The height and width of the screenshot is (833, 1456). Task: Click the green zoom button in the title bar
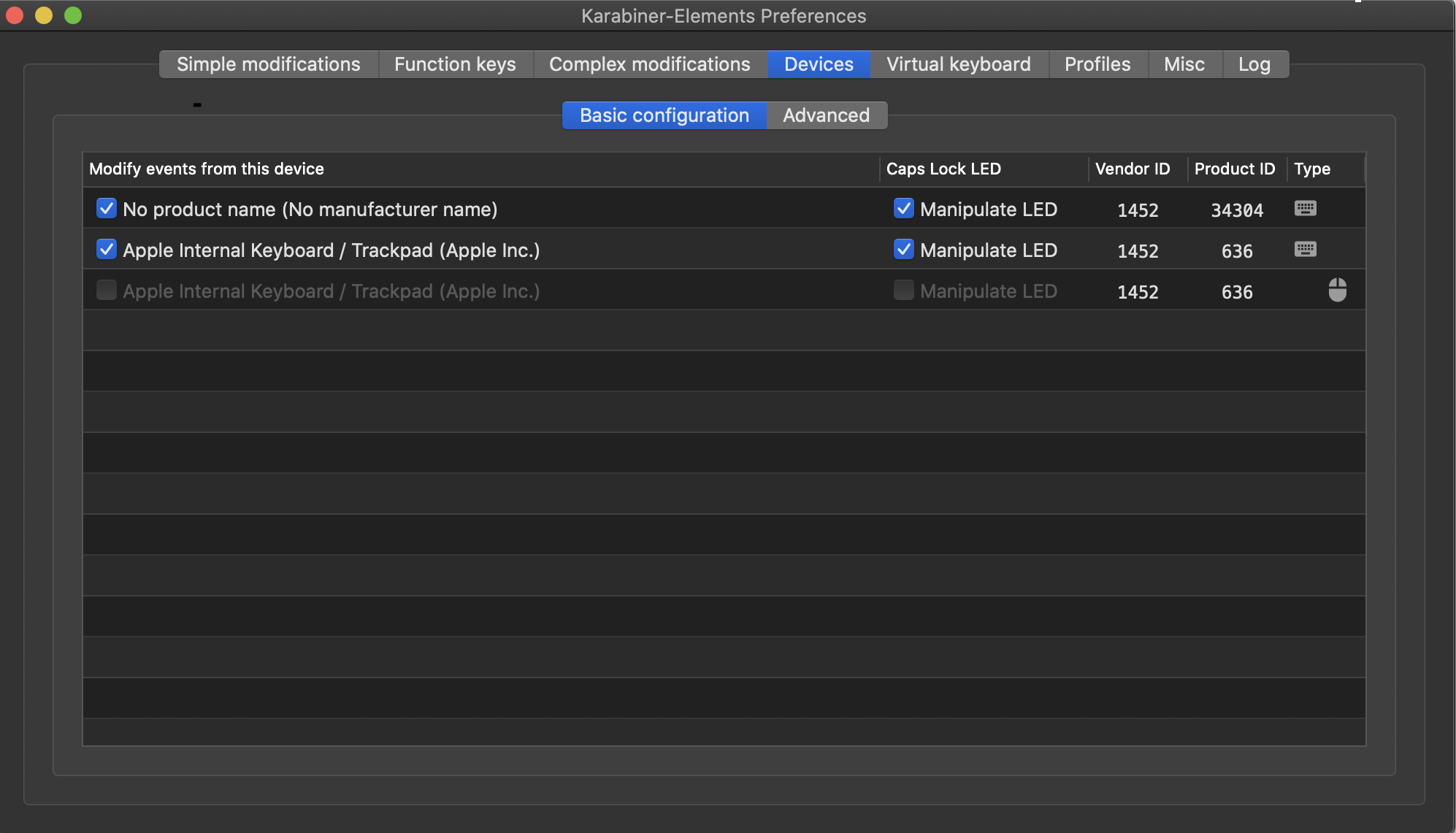click(x=72, y=14)
